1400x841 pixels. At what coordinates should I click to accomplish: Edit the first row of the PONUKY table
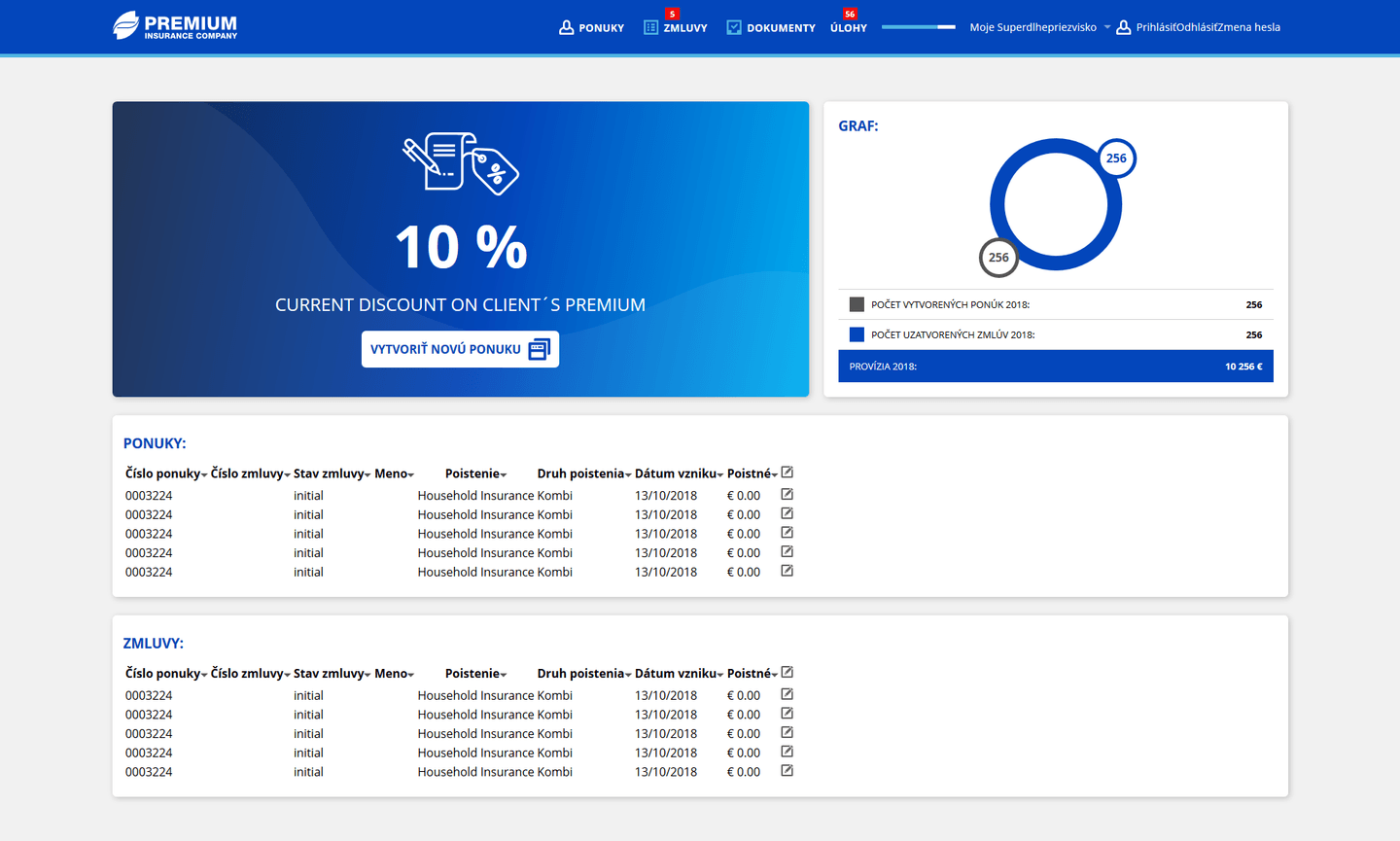click(787, 495)
